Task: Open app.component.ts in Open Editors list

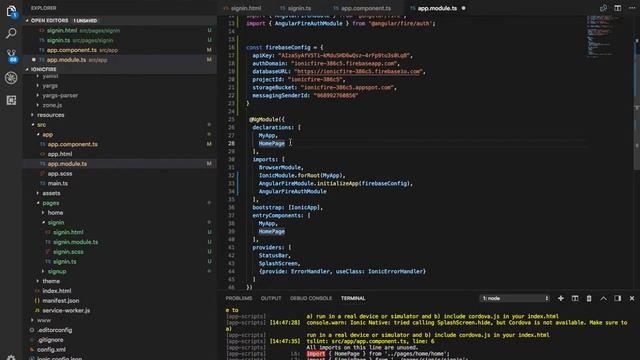Action: tap(120, 50)
